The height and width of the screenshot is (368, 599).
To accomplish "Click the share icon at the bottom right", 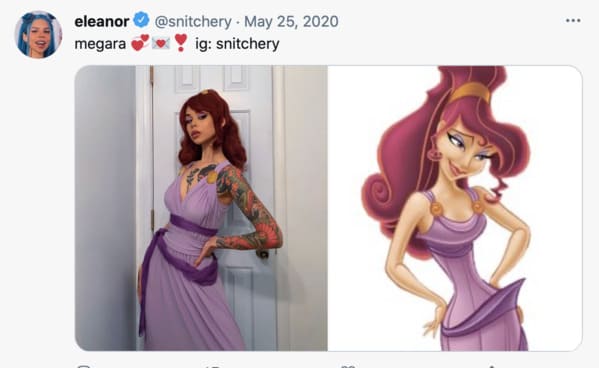I will 491,366.
